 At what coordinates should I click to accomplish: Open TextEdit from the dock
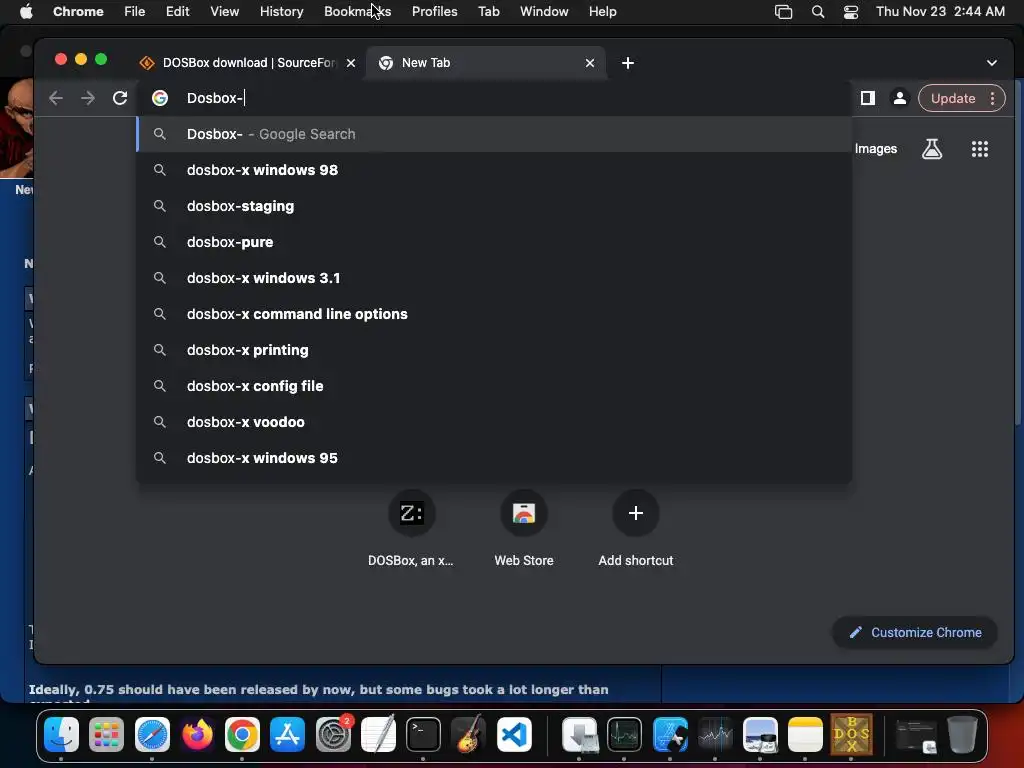pyautogui.click(x=378, y=734)
